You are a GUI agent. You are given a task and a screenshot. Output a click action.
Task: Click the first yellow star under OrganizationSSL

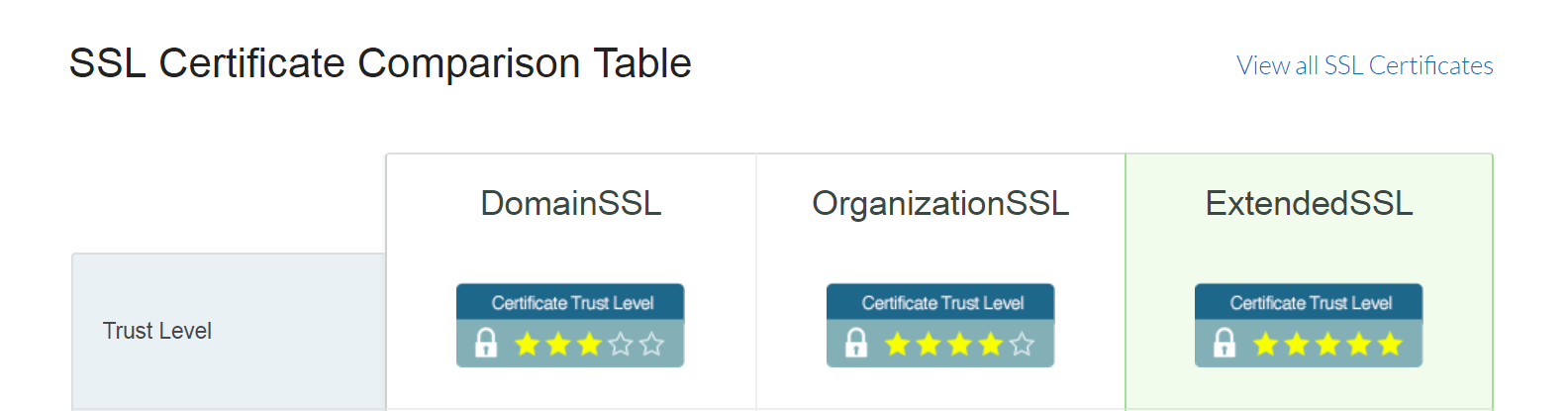click(x=898, y=344)
